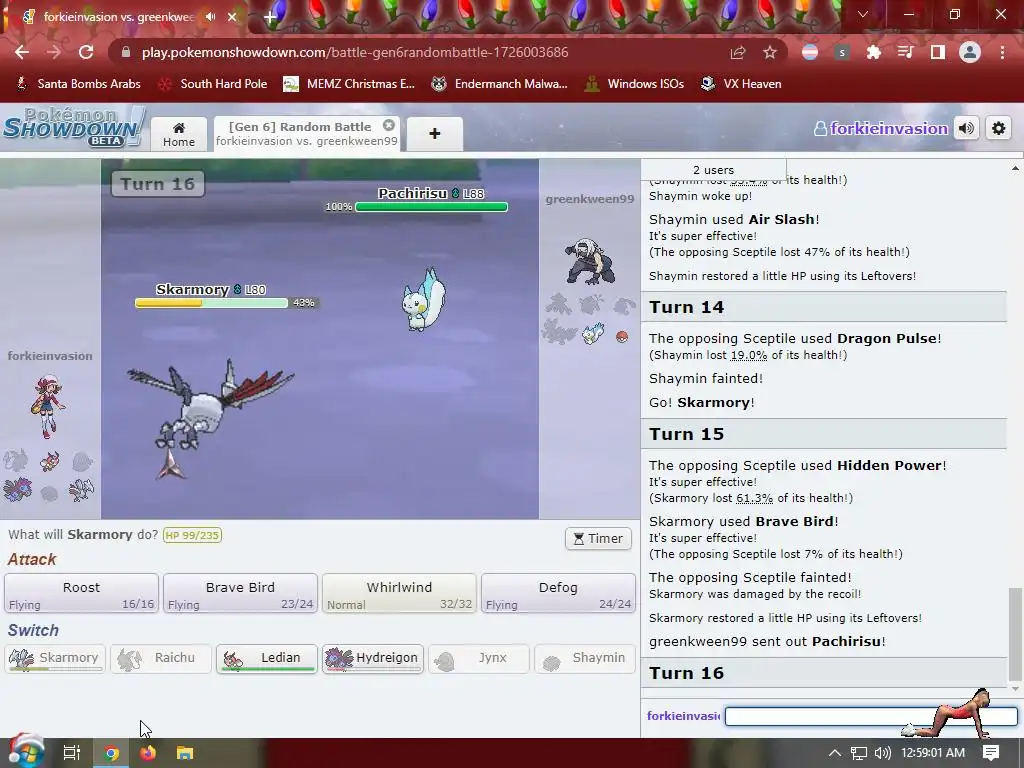
Task: Click Pachirisu's green HP bar
Action: (x=431, y=207)
